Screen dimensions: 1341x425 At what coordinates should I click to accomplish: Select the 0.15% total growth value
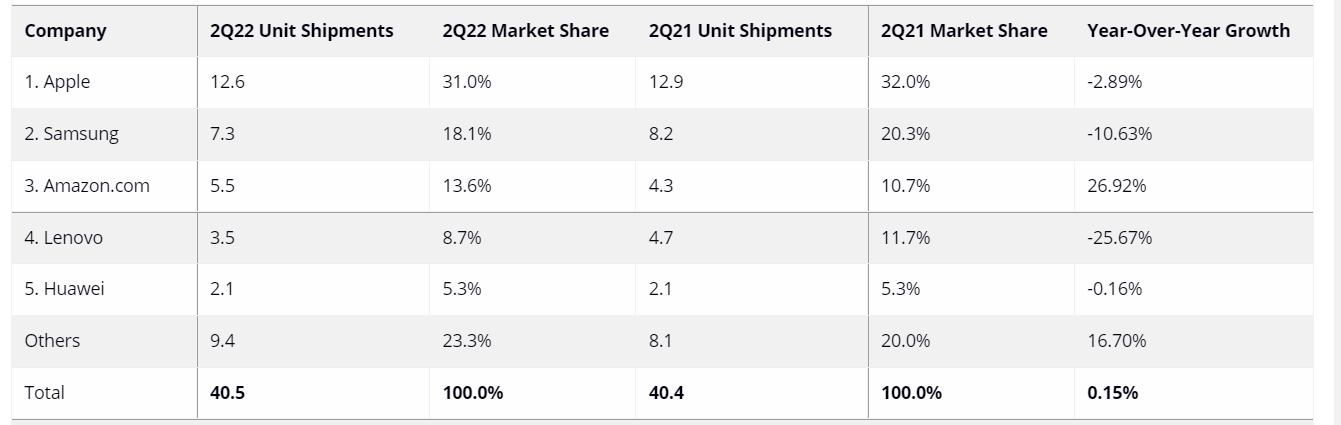point(1112,393)
